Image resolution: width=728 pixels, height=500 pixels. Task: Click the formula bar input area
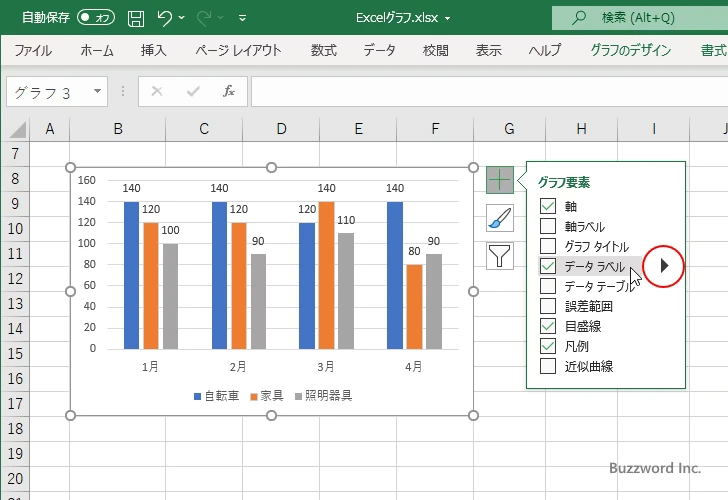coord(489,91)
